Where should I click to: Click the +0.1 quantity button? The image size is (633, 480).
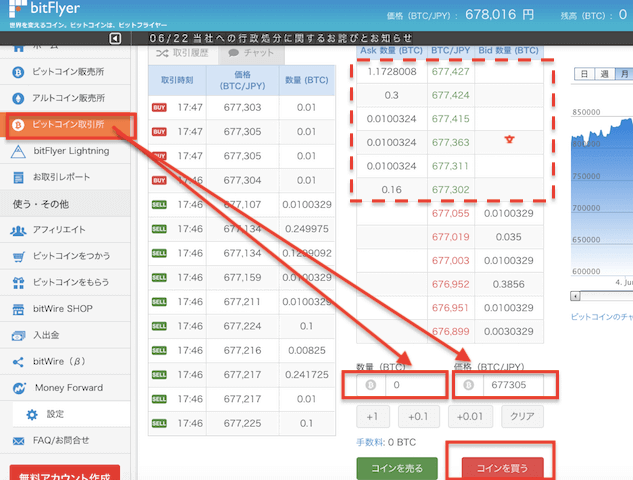(418, 416)
